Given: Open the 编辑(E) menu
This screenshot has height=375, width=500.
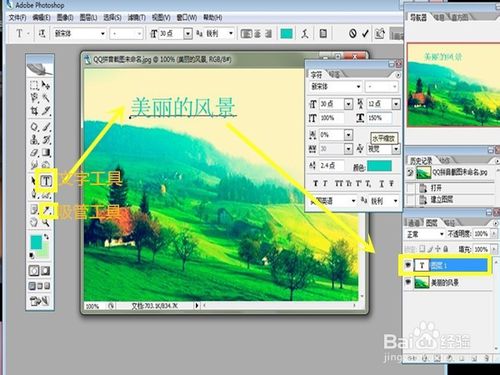Looking at the screenshot, I should click(x=41, y=17).
